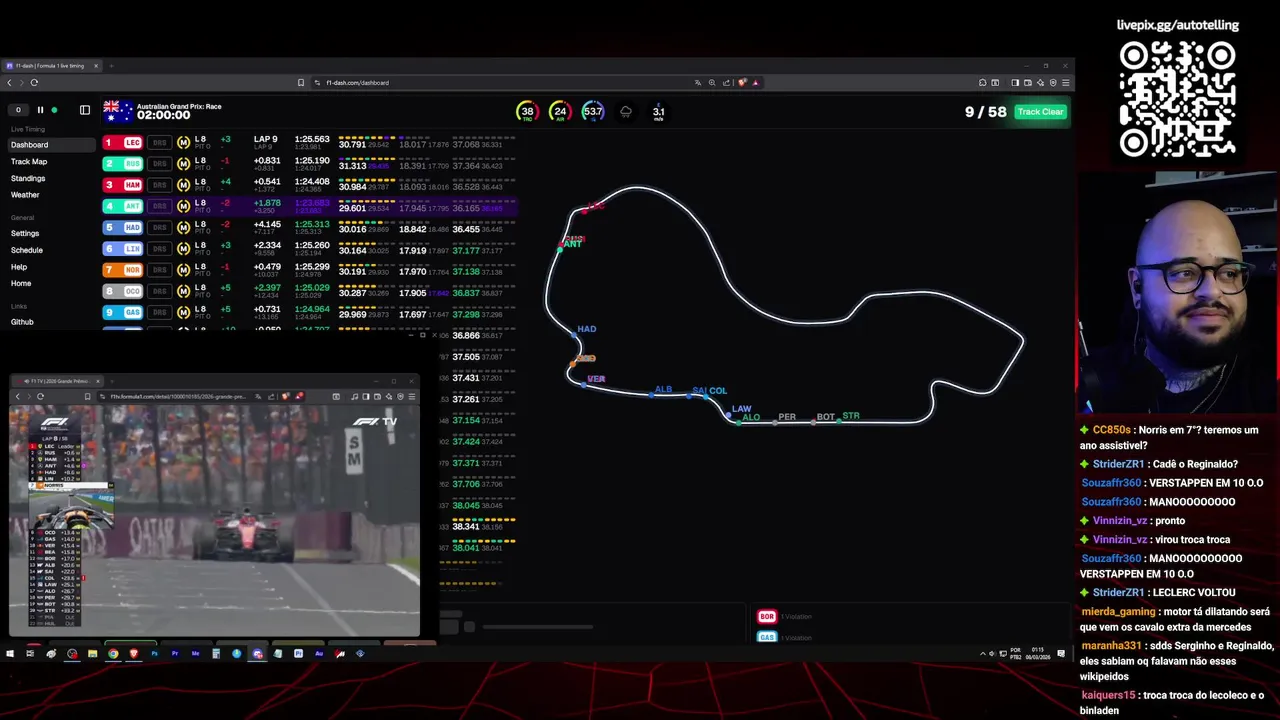
Task: Open the Weather page
Action: 25,195
